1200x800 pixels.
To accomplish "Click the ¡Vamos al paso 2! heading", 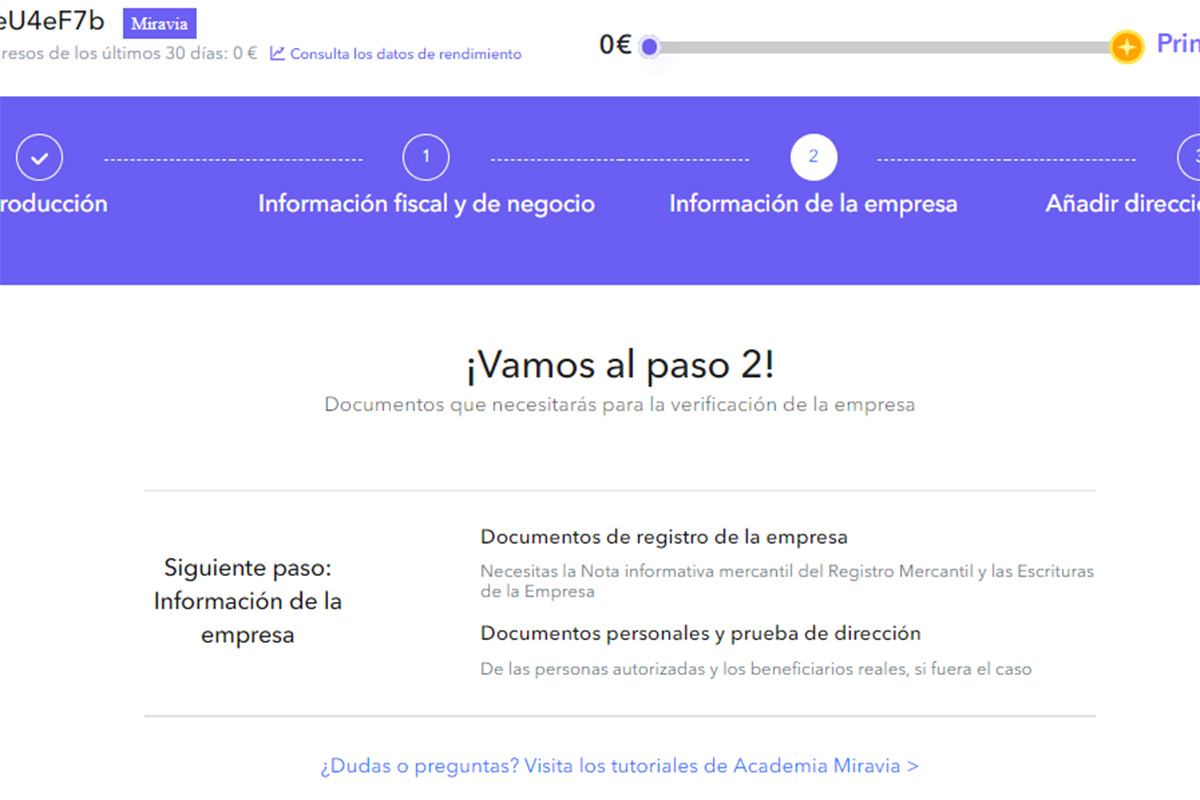I will coord(620,366).
